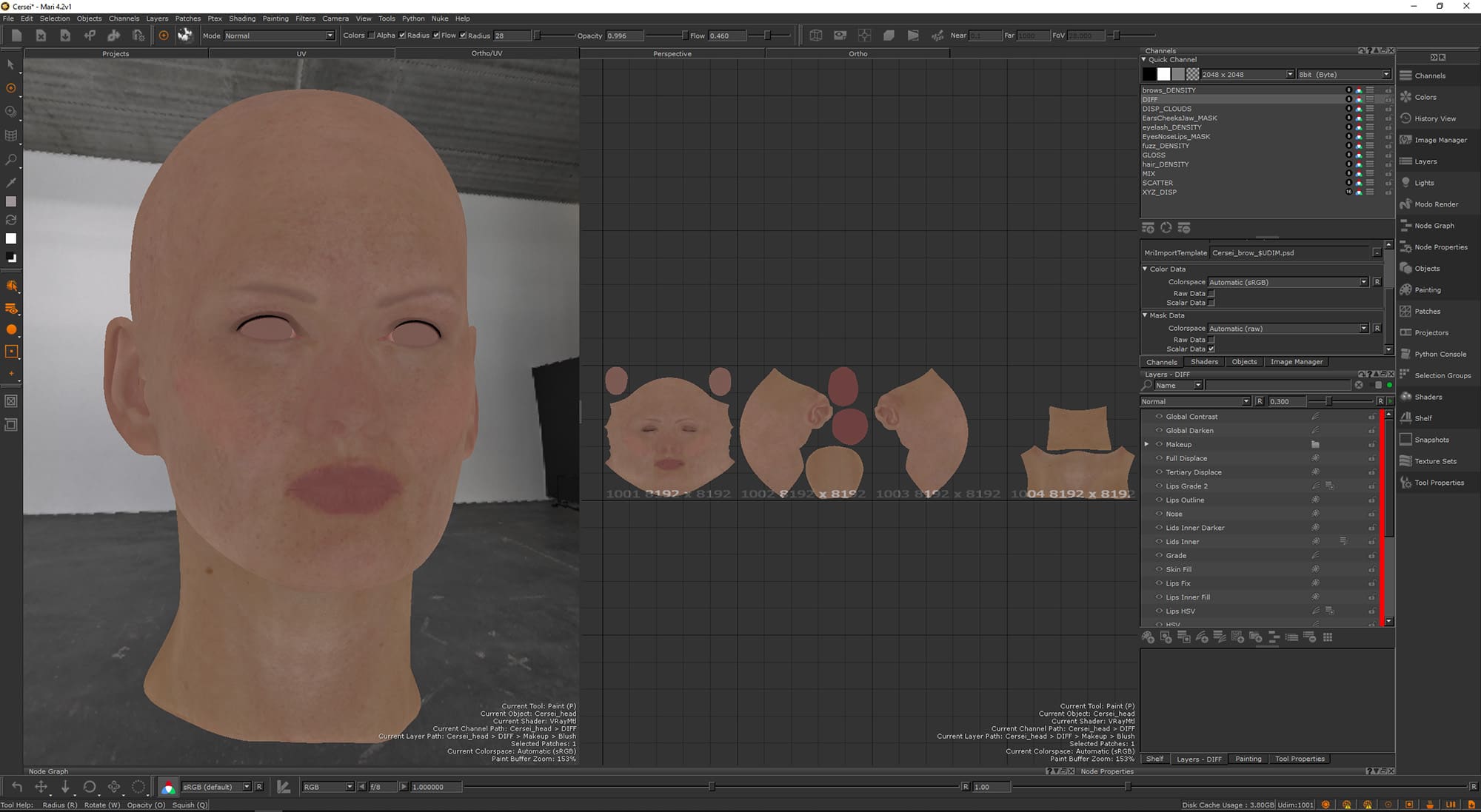Switch to the Perspective view tab
Viewport: 1481px width, 812px height.
(x=672, y=53)
